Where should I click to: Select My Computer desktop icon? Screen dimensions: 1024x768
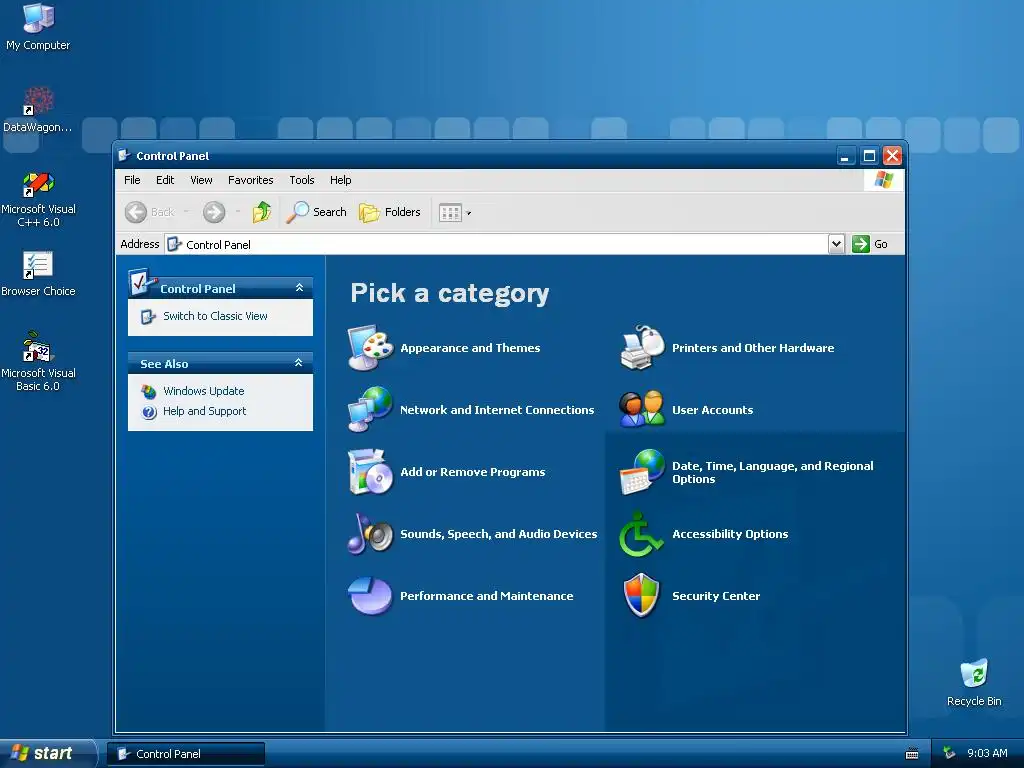tap(38, 27)
